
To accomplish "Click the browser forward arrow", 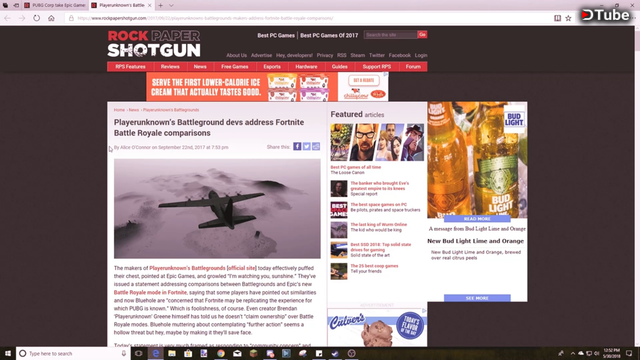I will (22, 18).
